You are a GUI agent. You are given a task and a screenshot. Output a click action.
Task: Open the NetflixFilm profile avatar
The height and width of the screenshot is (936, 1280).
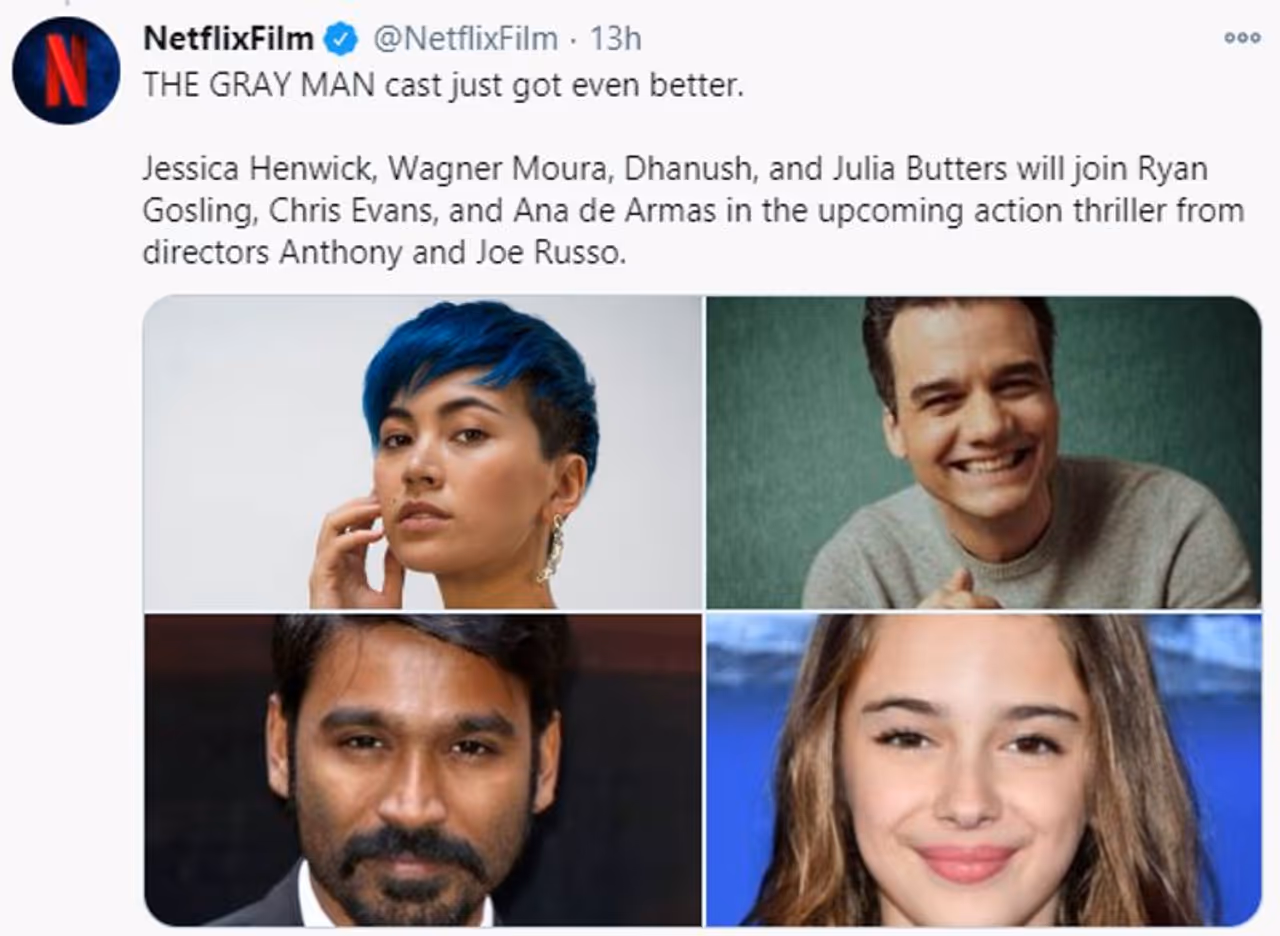coord(66,70)
